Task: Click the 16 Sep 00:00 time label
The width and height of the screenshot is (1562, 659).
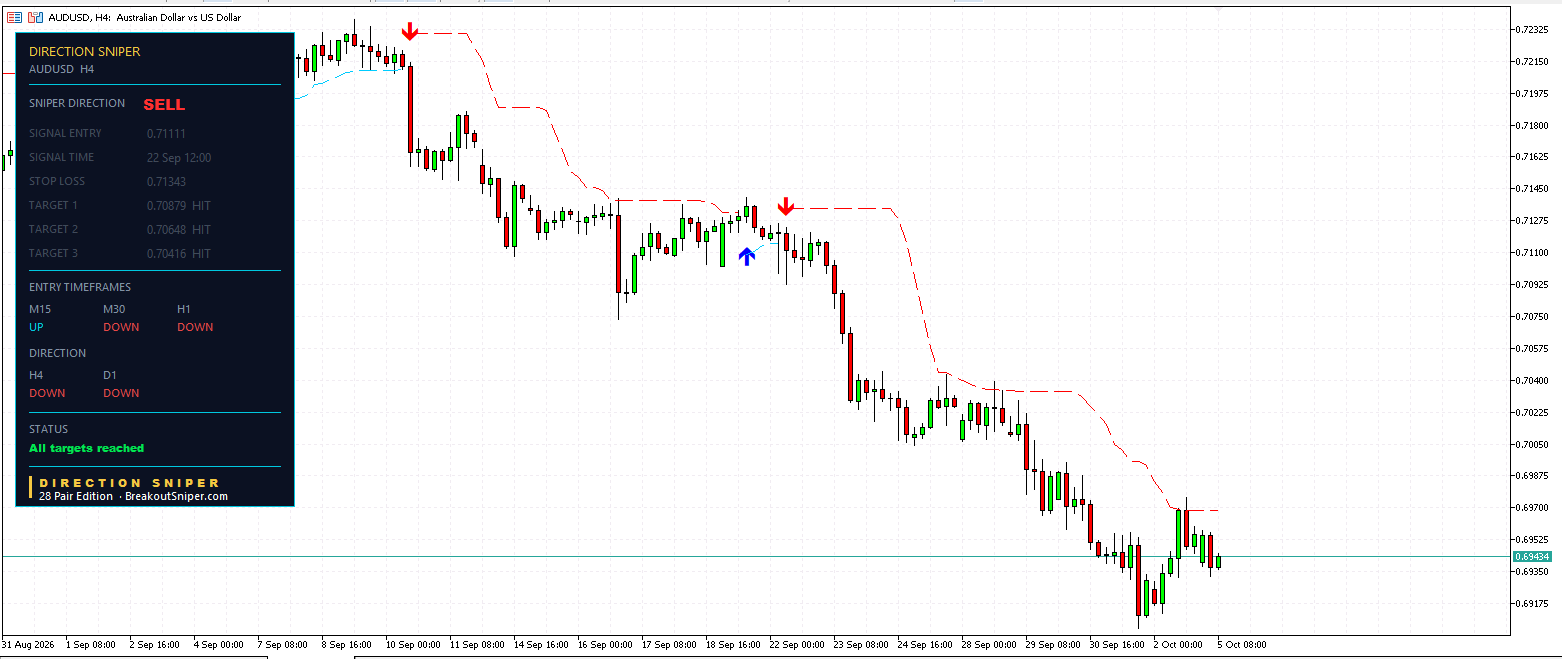Action: click(605, 645)
